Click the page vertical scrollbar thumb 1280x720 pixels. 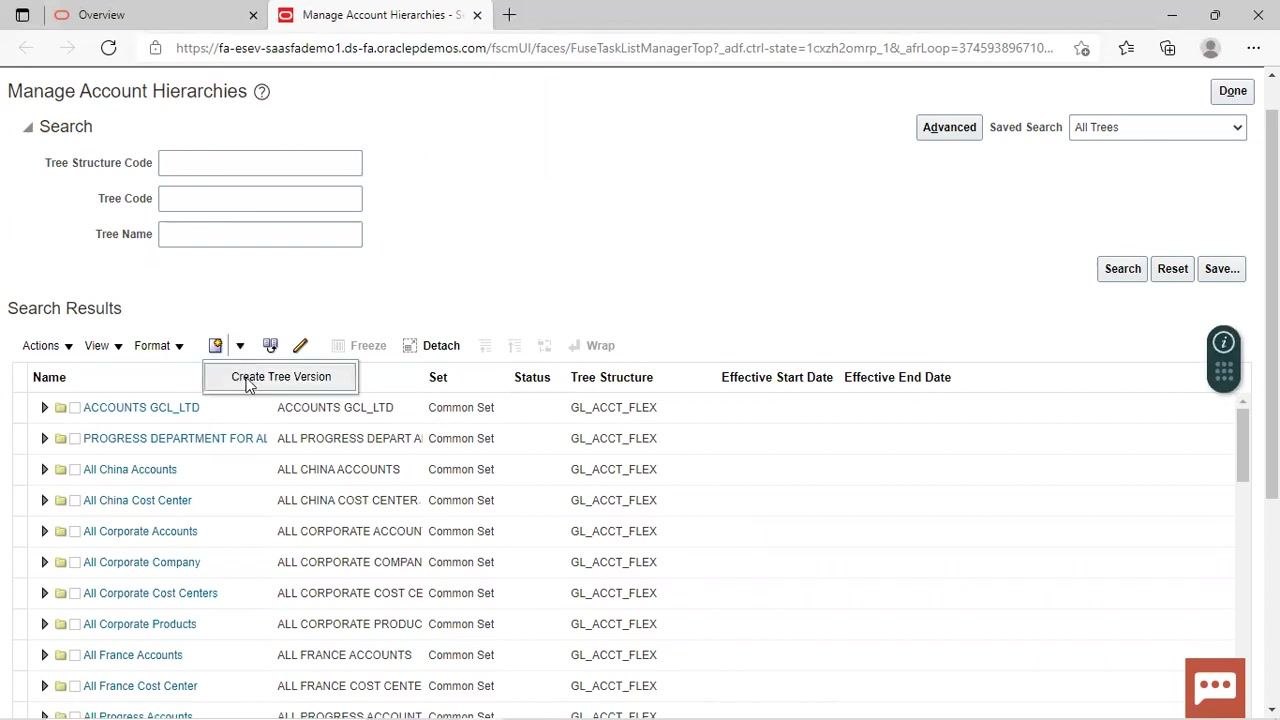click(x=1272, y=305)
